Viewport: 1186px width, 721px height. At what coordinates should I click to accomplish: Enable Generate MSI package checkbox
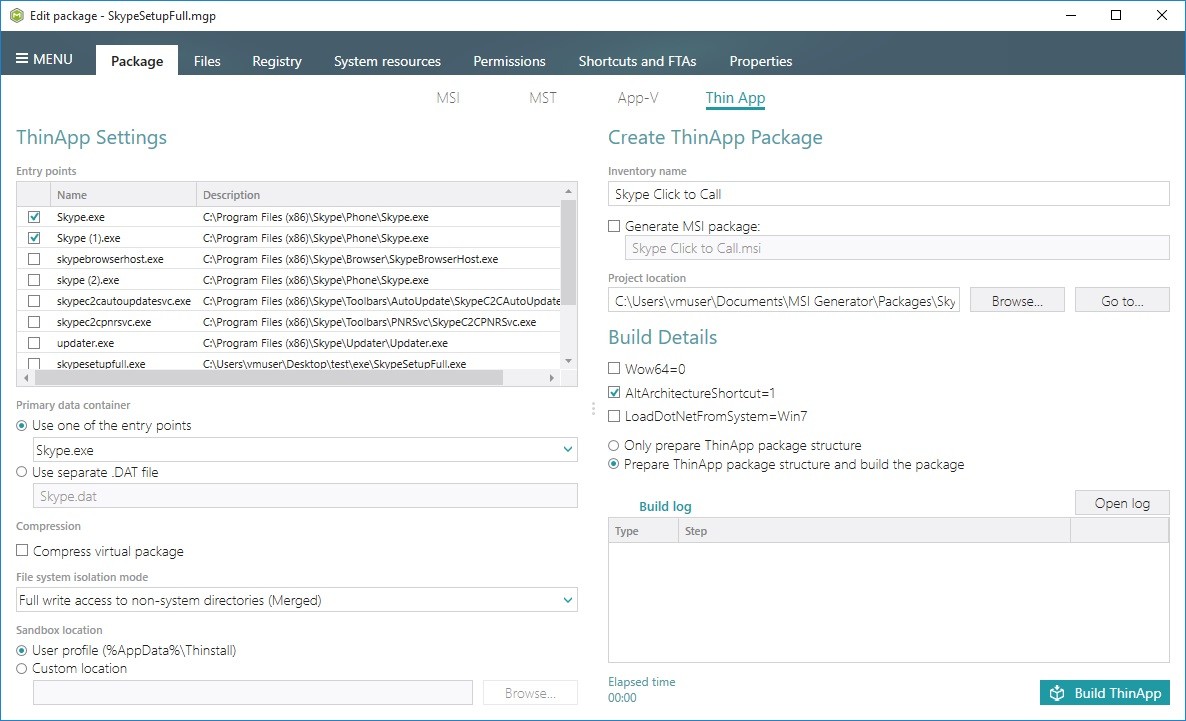[614, 226]
